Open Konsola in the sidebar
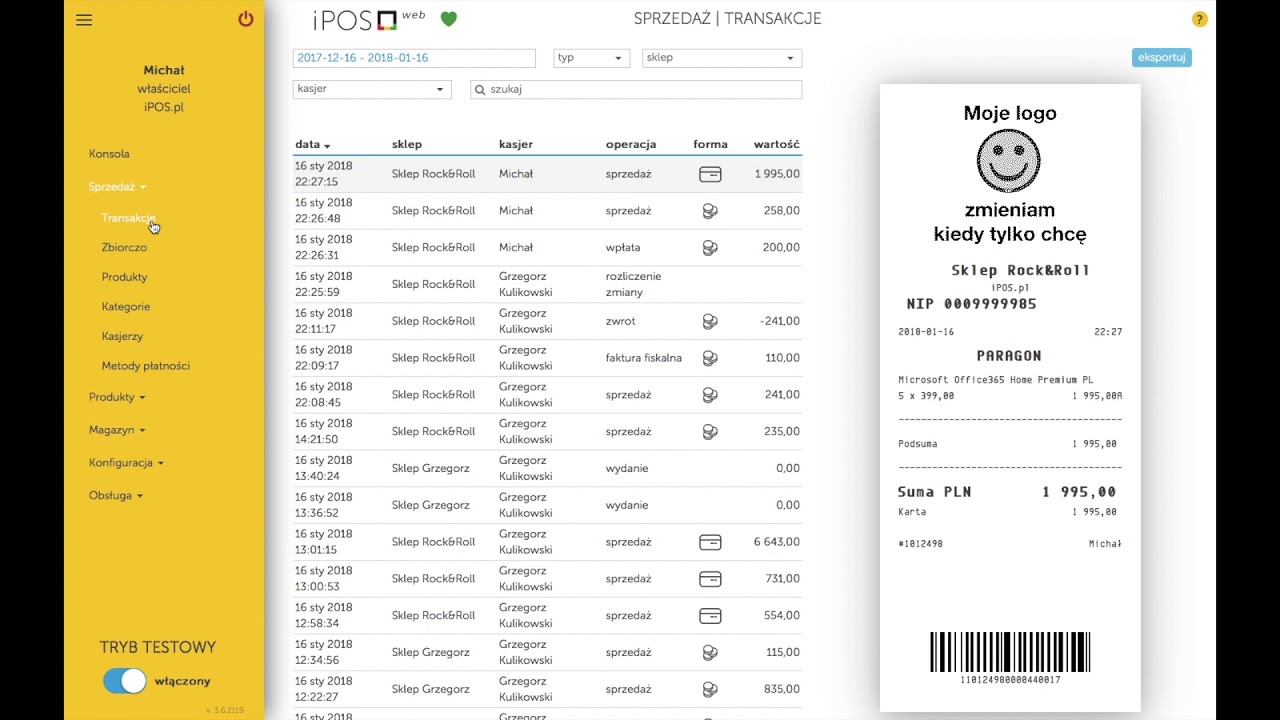 click(109, 154)
